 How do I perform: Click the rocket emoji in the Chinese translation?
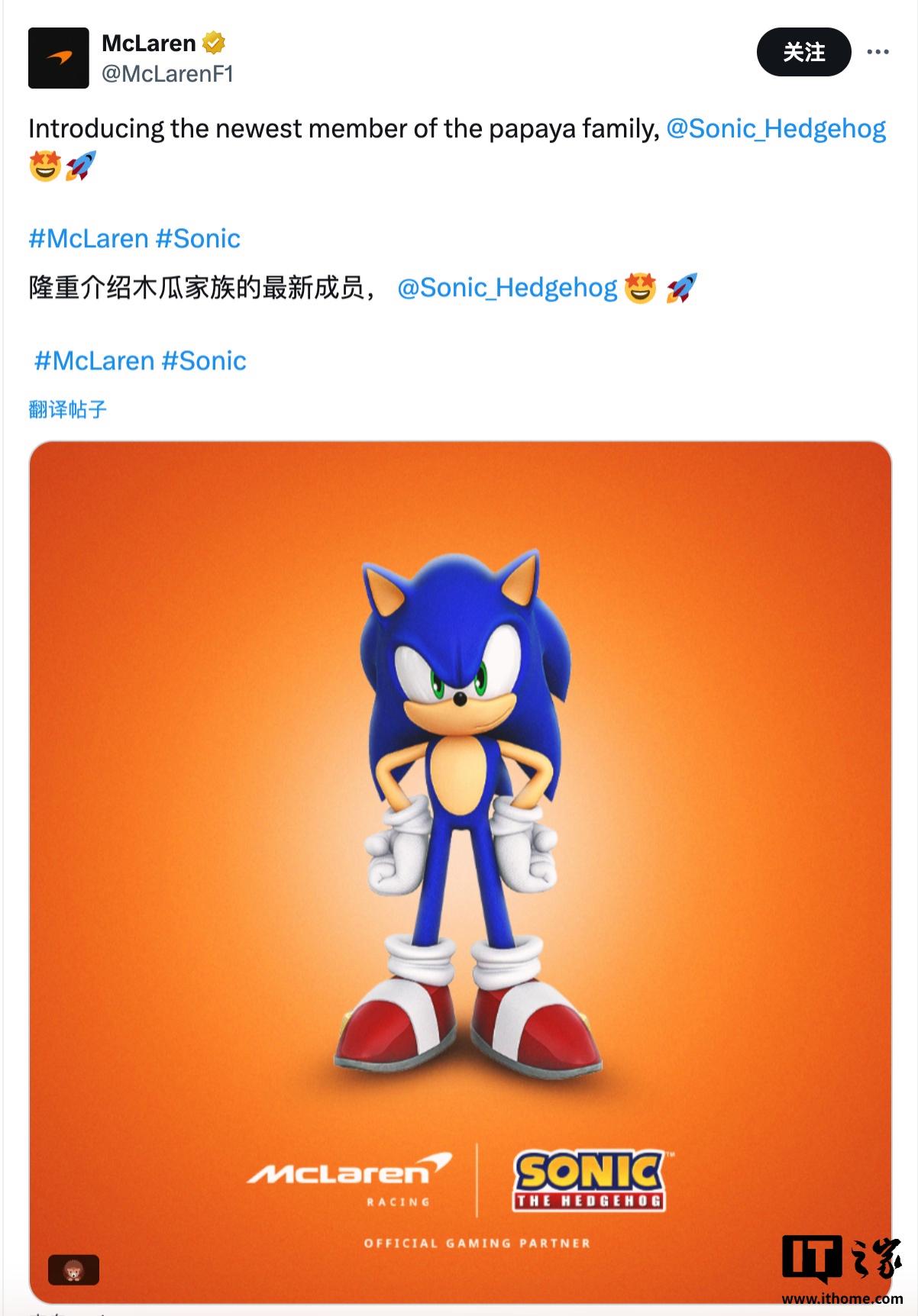pyautogui.click(x=681, y=288)
